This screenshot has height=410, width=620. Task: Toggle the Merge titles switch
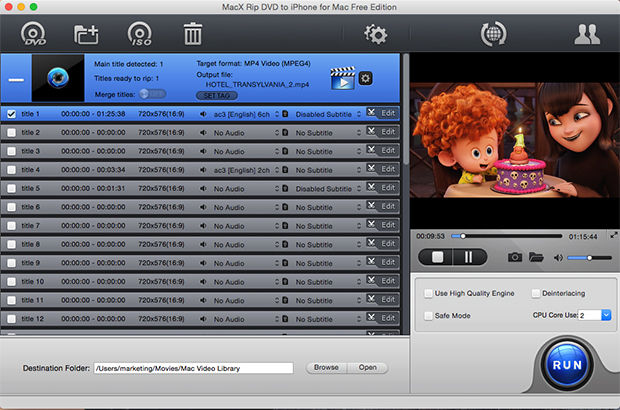(152, 94)
